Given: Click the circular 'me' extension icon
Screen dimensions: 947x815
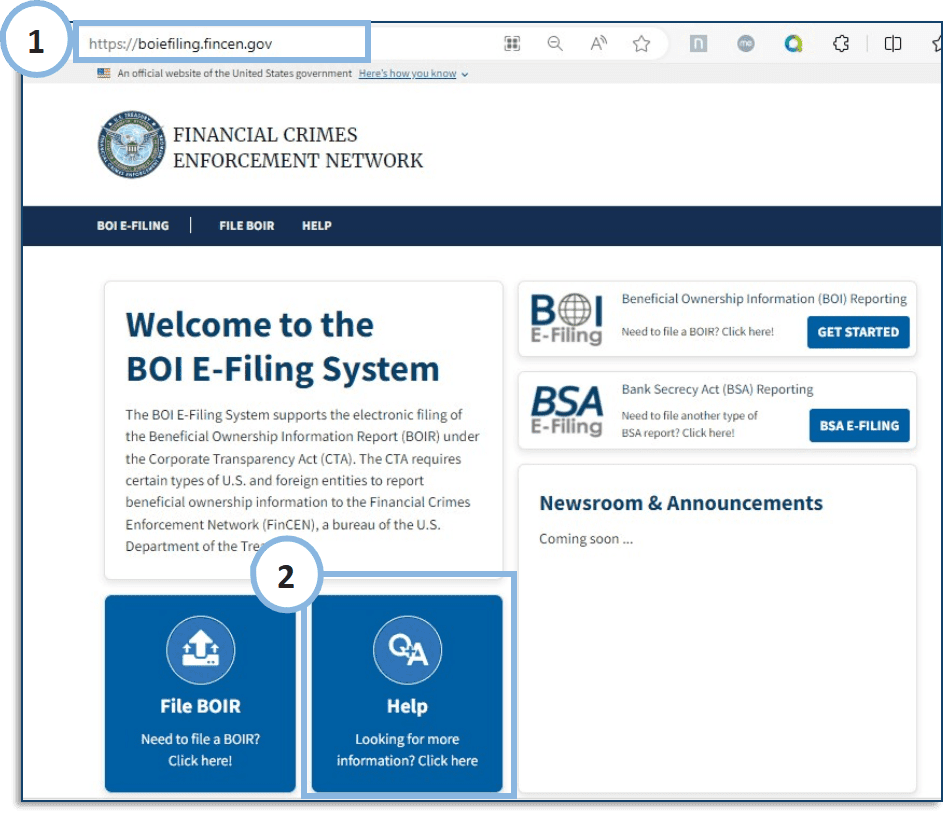Looking at the screenshot, I should pos(746,43).
